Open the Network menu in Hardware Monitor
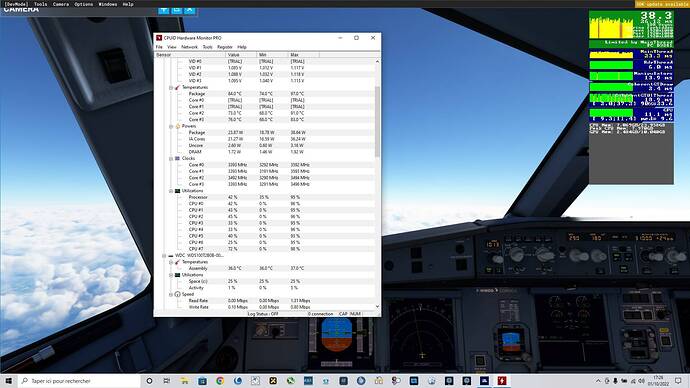This screenshot has height=388, width=690. pyautogui.click(x=189, y=47)
